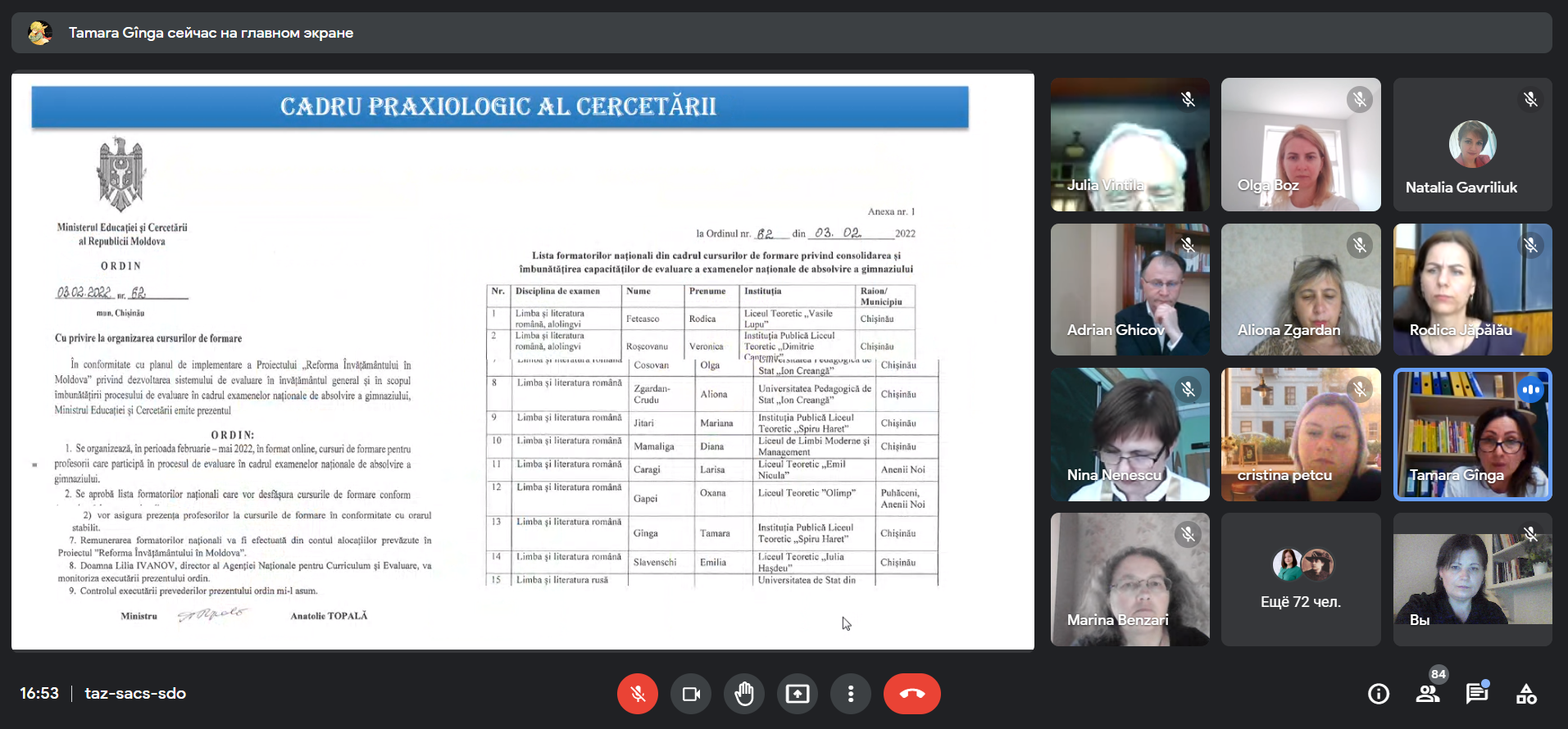The width and height of the screenshot is (1568, 729).
Task: Turn off the camera
Action: pos(691,694)
